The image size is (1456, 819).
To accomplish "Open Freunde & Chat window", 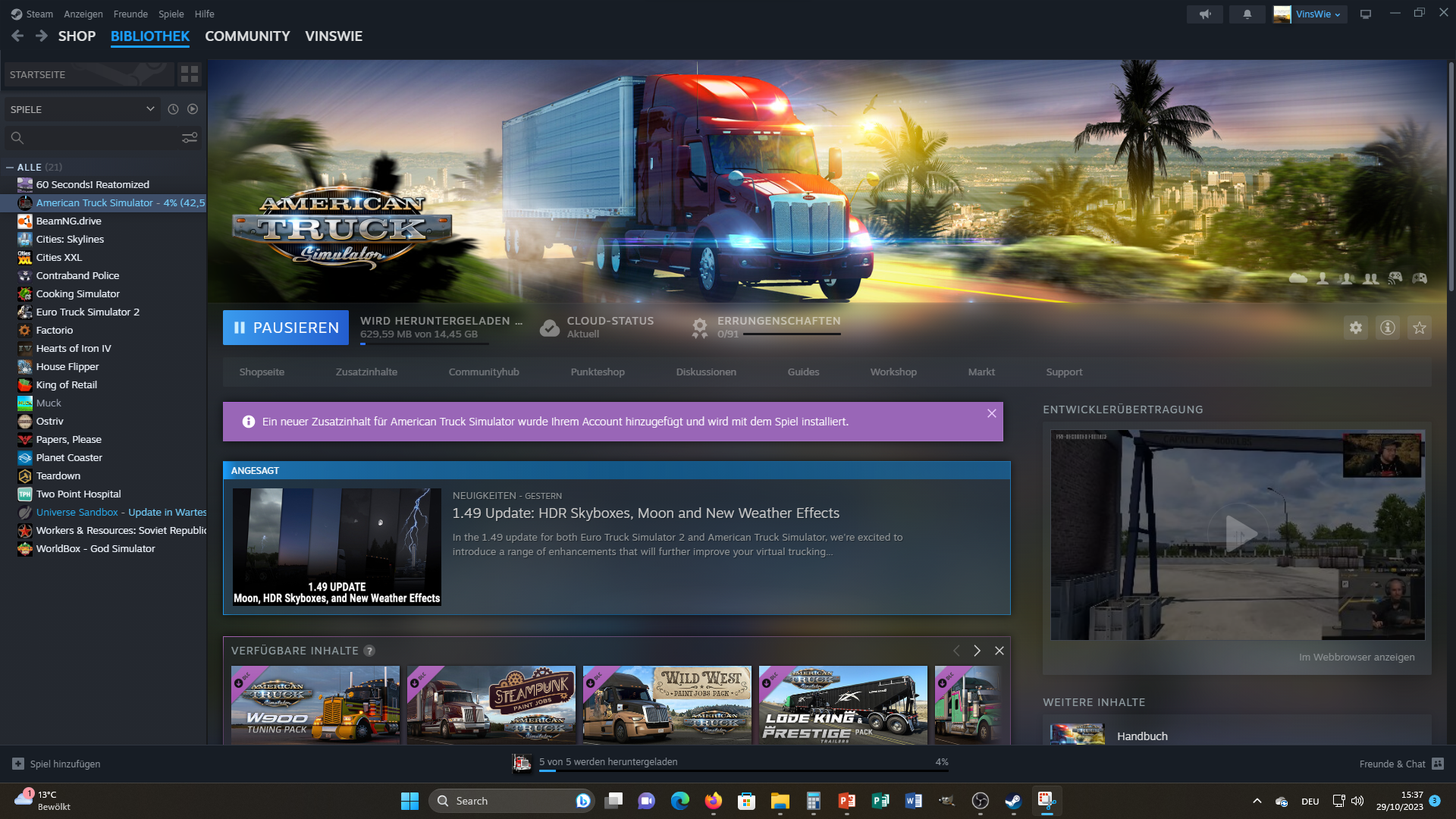I will pyautogui.click(x=1401, y=764).
